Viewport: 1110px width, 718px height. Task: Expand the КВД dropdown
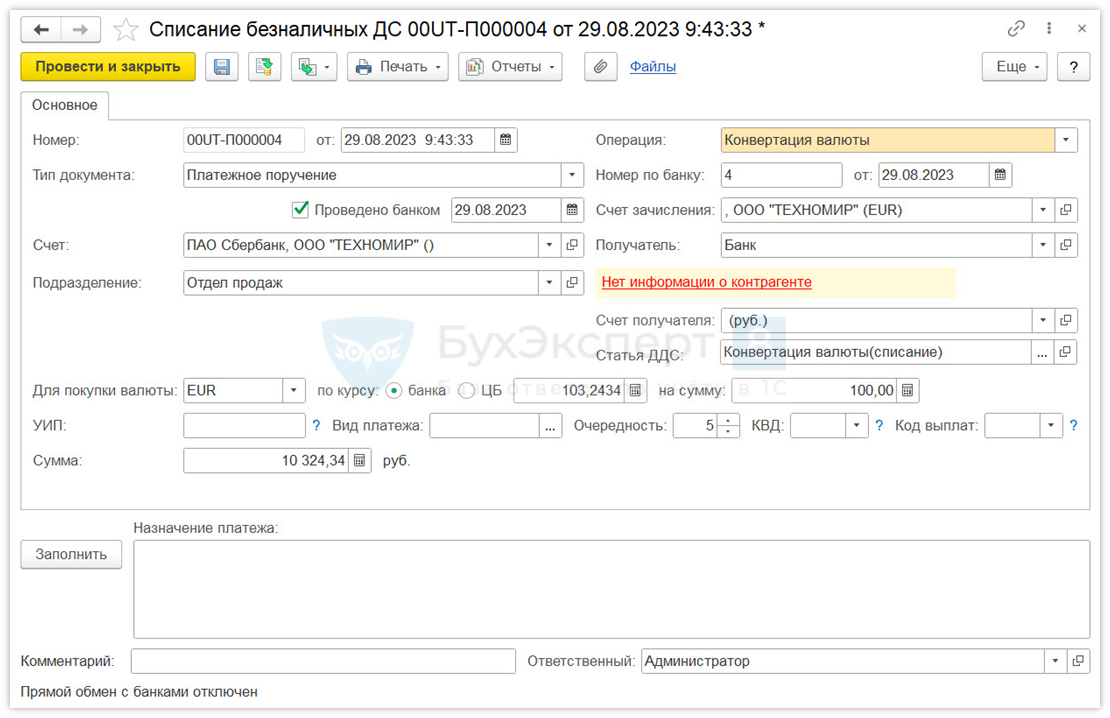(x=857, y=426)
